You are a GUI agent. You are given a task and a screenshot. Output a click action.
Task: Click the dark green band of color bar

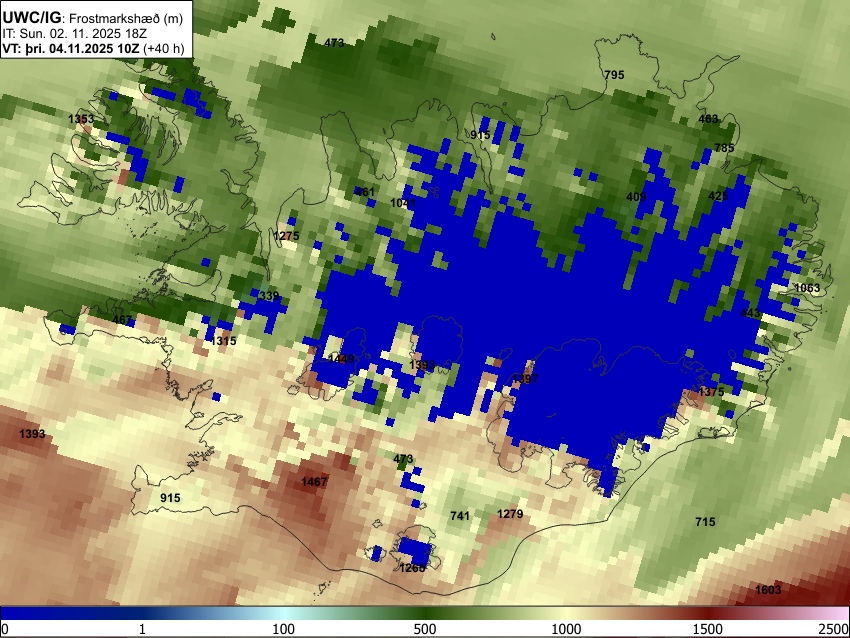(425, 613)
